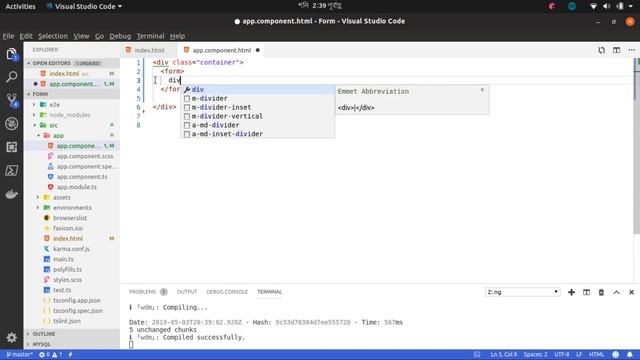
Task: Click LF end of line setting
Action: coord(579,355)
